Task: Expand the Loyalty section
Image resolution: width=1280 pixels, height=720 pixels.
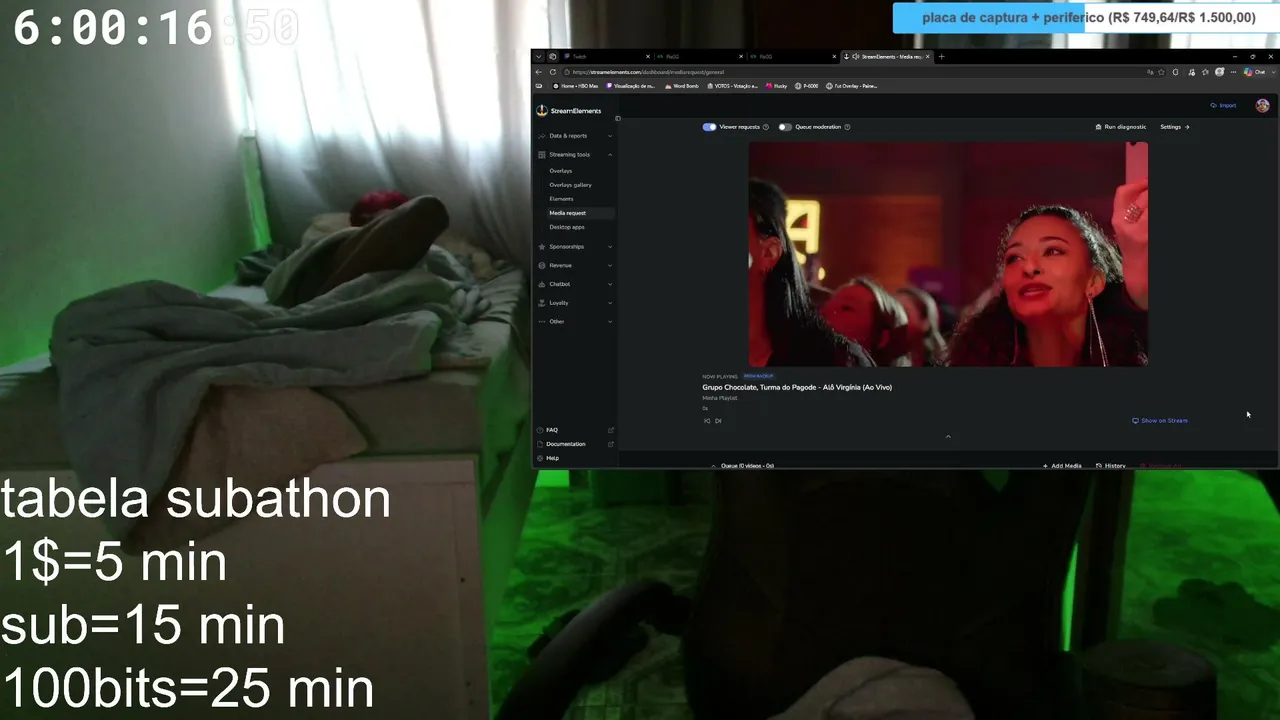Action: coord(575,303)
